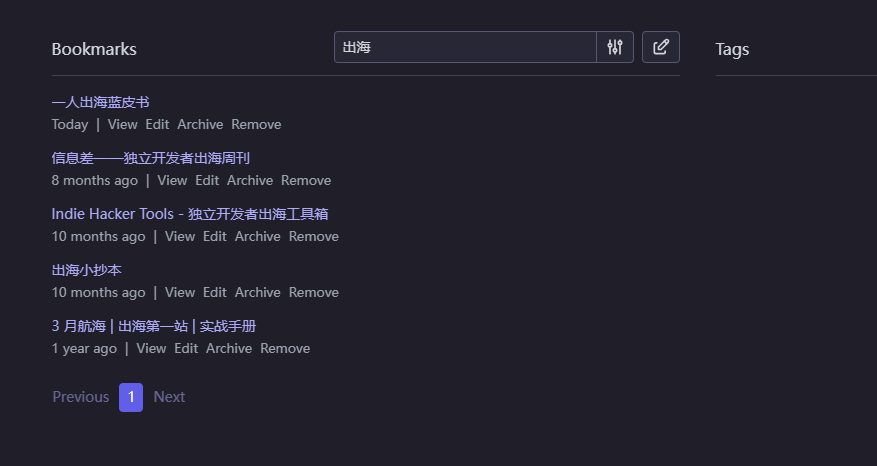This screenshot has width=877, height=466.
Task: Archive the 信息差 weekly bookmark
Action: [250, 180]
